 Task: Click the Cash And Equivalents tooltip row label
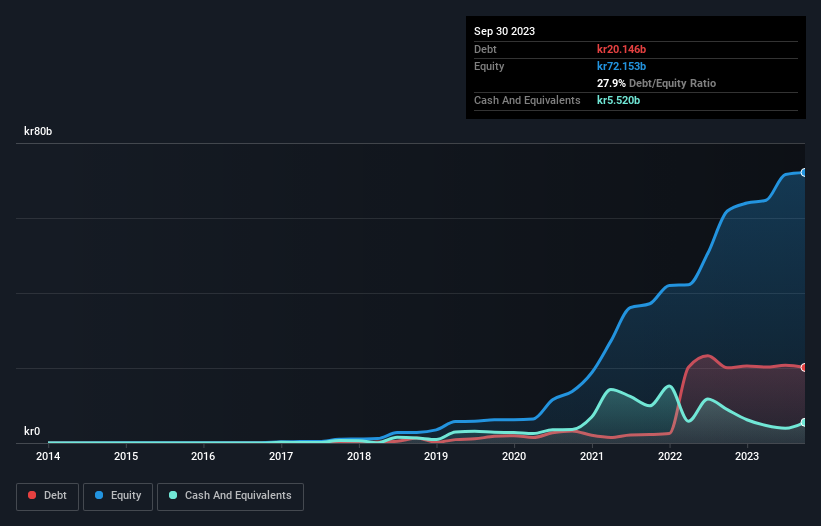(527, 100)
